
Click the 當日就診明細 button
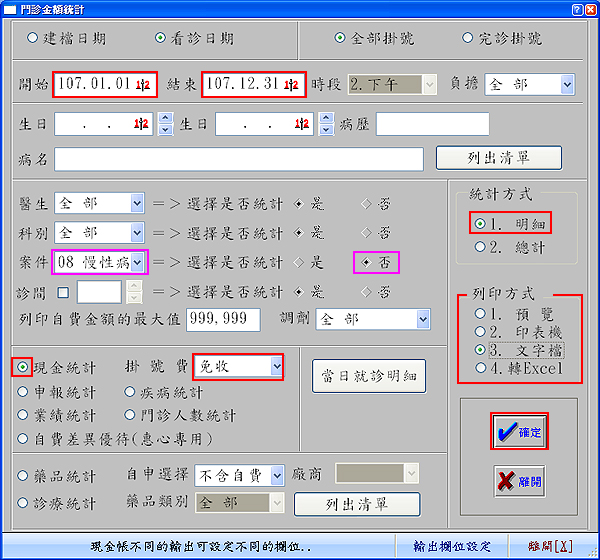pos(370,377)
